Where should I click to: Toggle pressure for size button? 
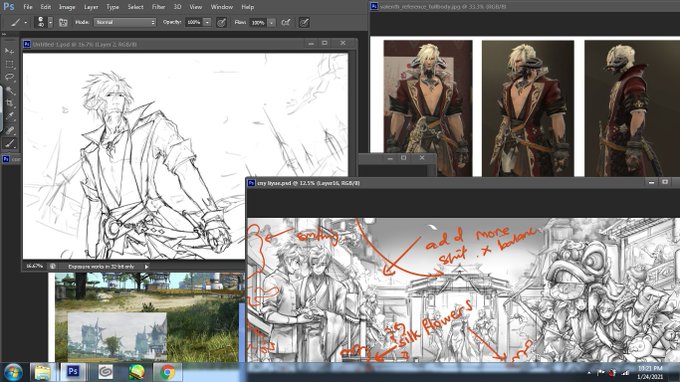304,23
